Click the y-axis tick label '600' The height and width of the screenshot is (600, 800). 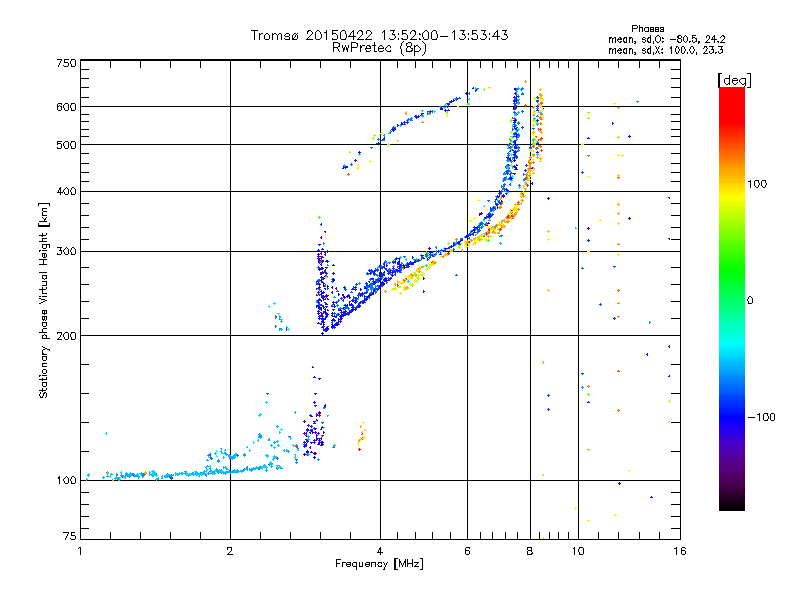pyautogui.click(x=66, y=107)
